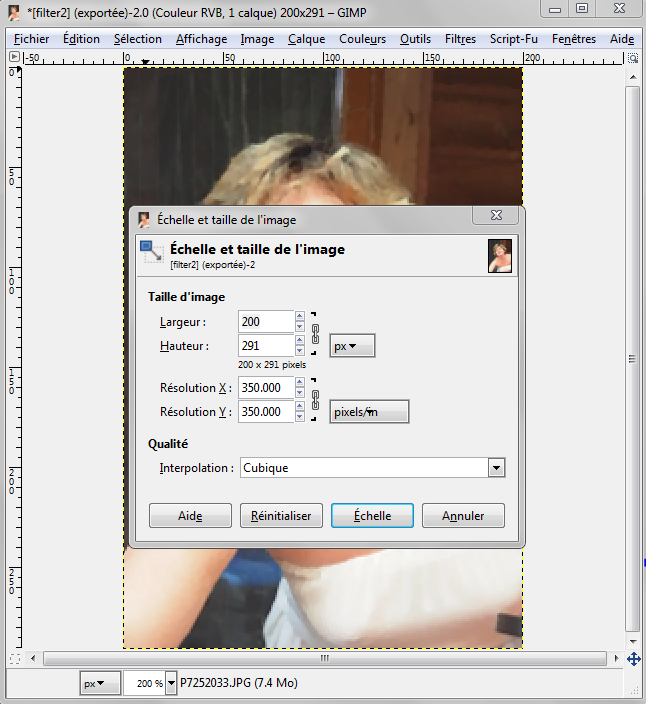Click the Aide button in dialog

[x=190, y=515]
